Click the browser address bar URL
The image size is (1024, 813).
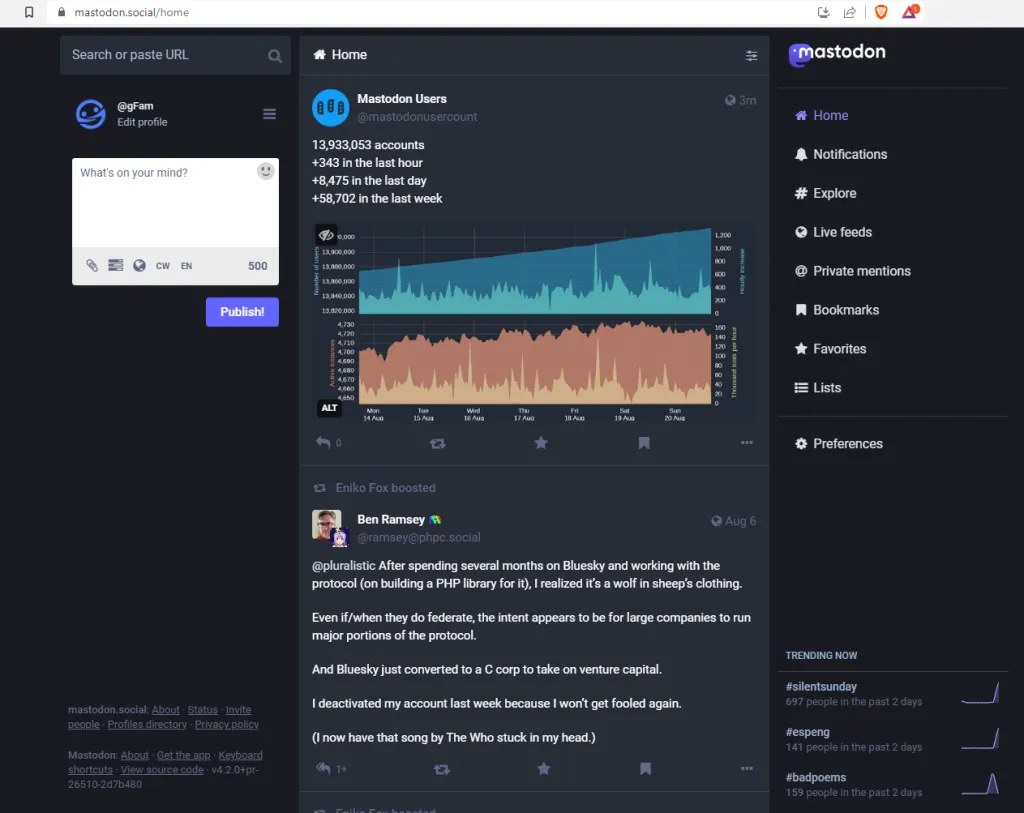[131, 12]
